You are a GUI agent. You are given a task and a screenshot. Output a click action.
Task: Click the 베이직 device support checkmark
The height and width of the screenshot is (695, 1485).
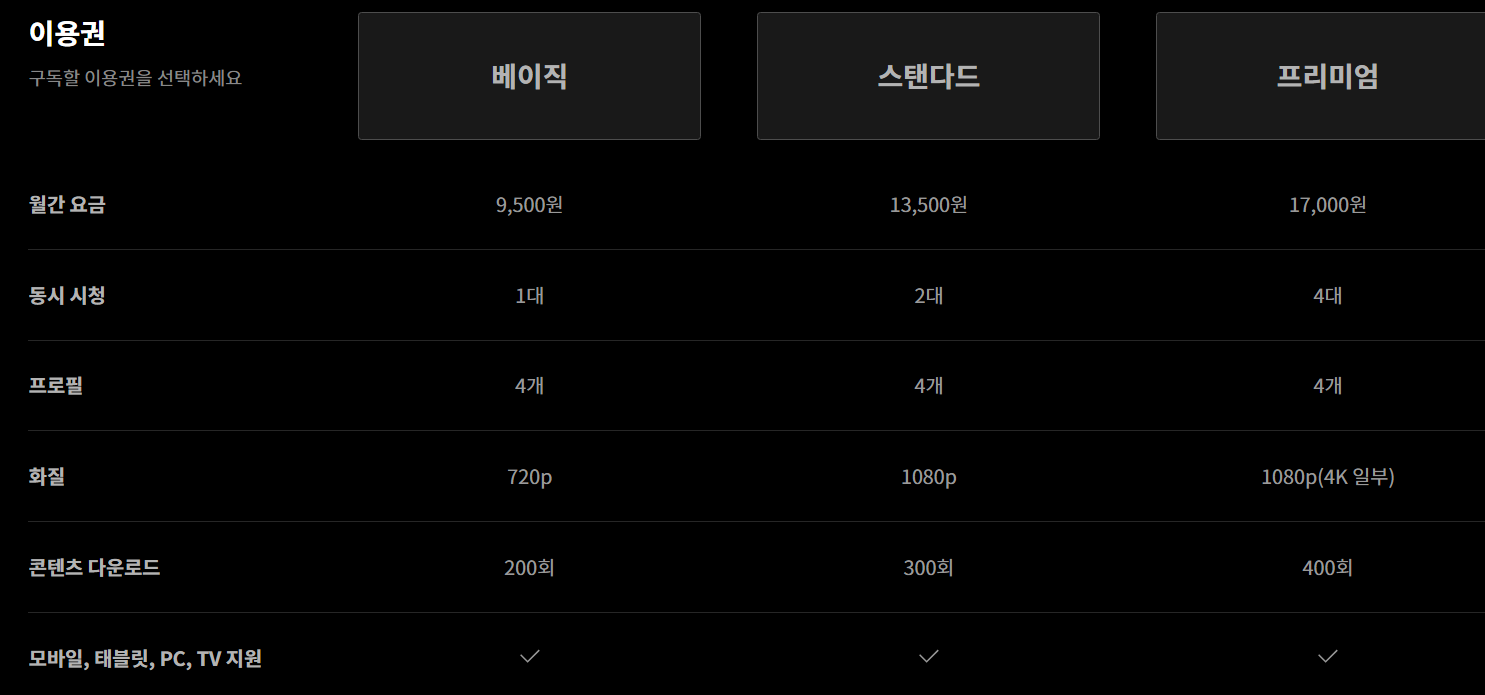(x=528, y=656)
